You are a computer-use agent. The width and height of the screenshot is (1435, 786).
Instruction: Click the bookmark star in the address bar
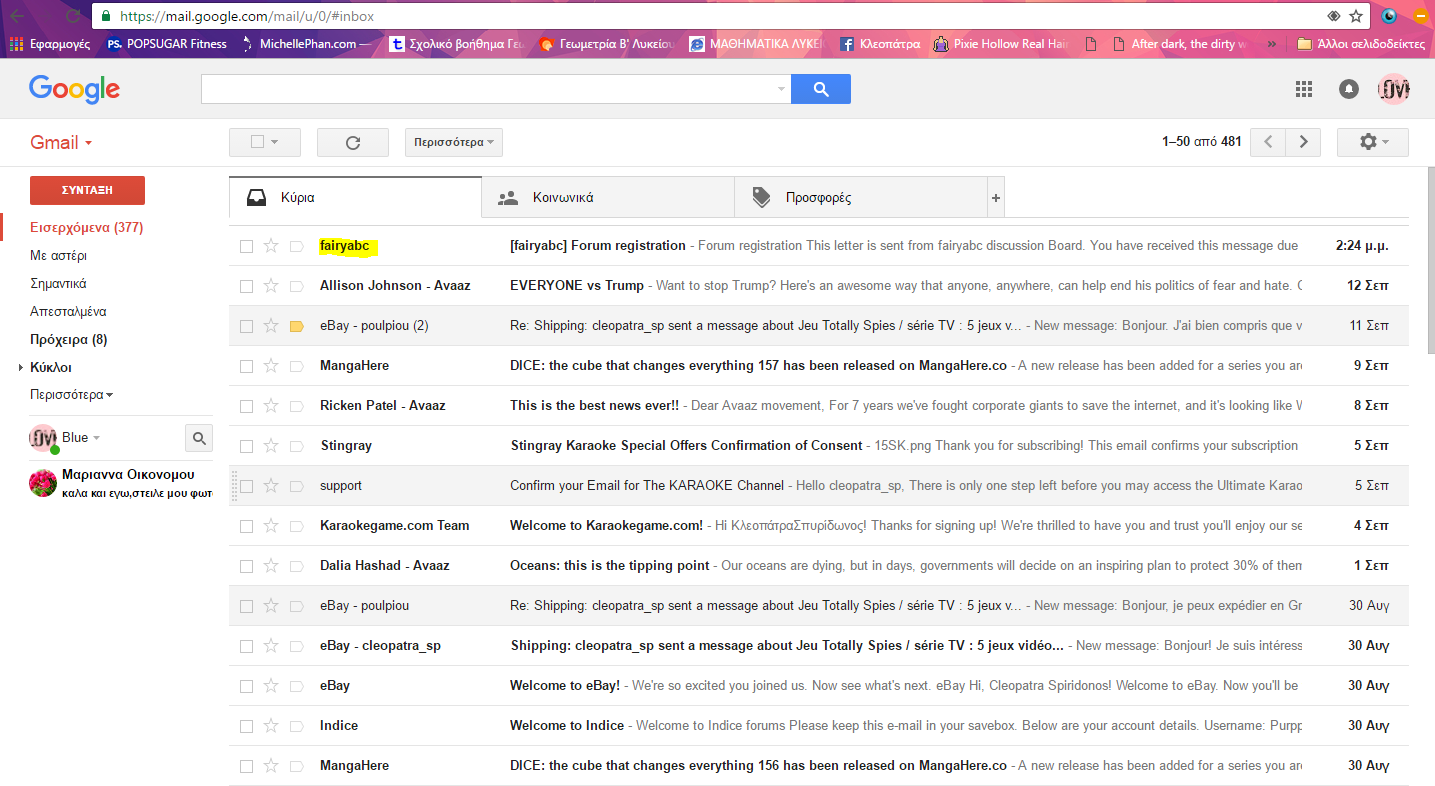tap(1356, 16)
